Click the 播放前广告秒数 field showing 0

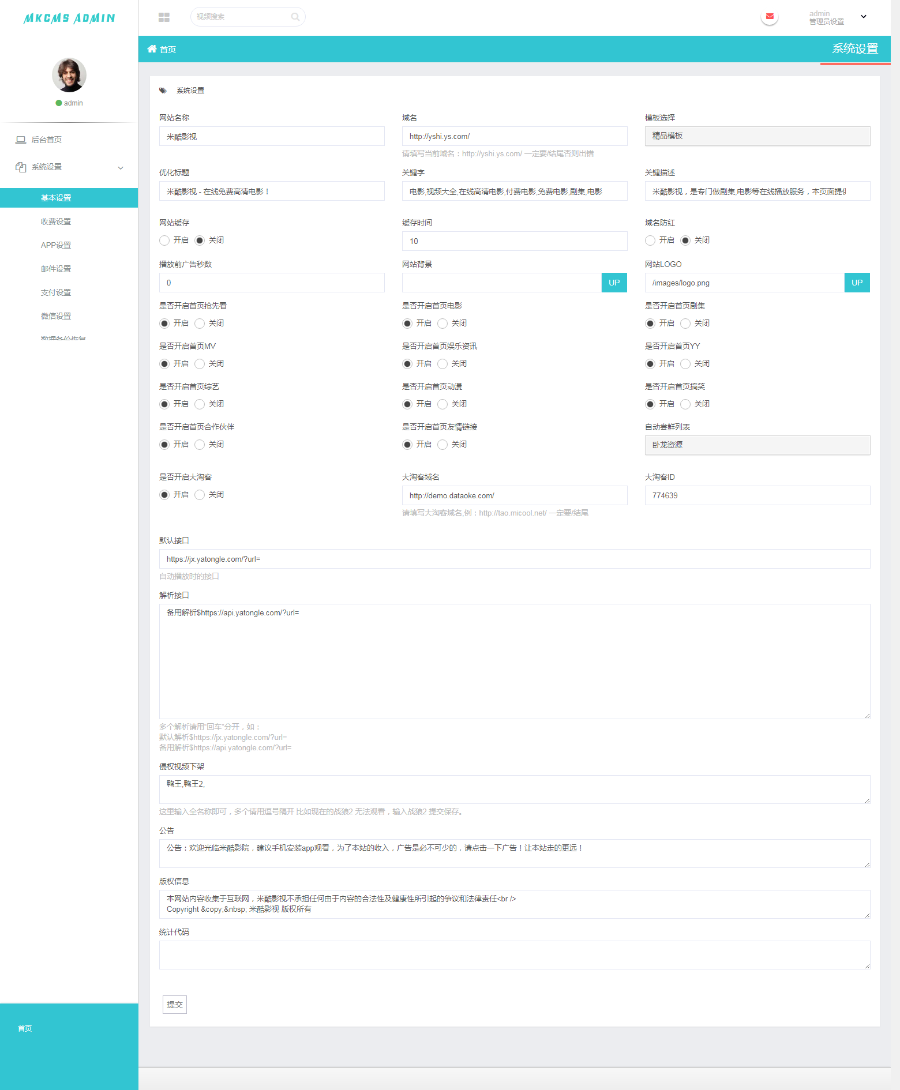pyautogui.click(x=272, y=283)
